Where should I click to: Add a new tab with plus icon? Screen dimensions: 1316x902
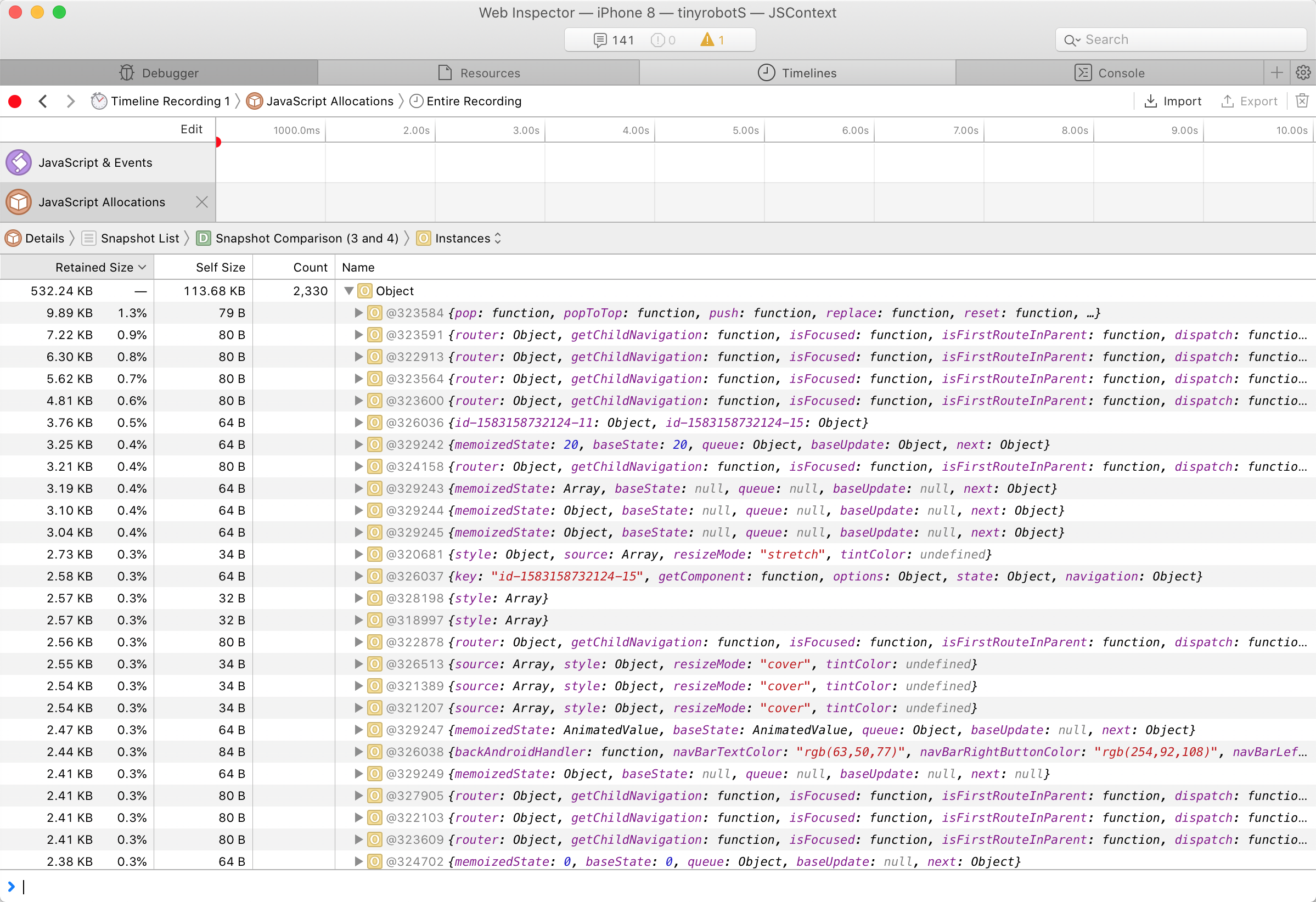1277,72
